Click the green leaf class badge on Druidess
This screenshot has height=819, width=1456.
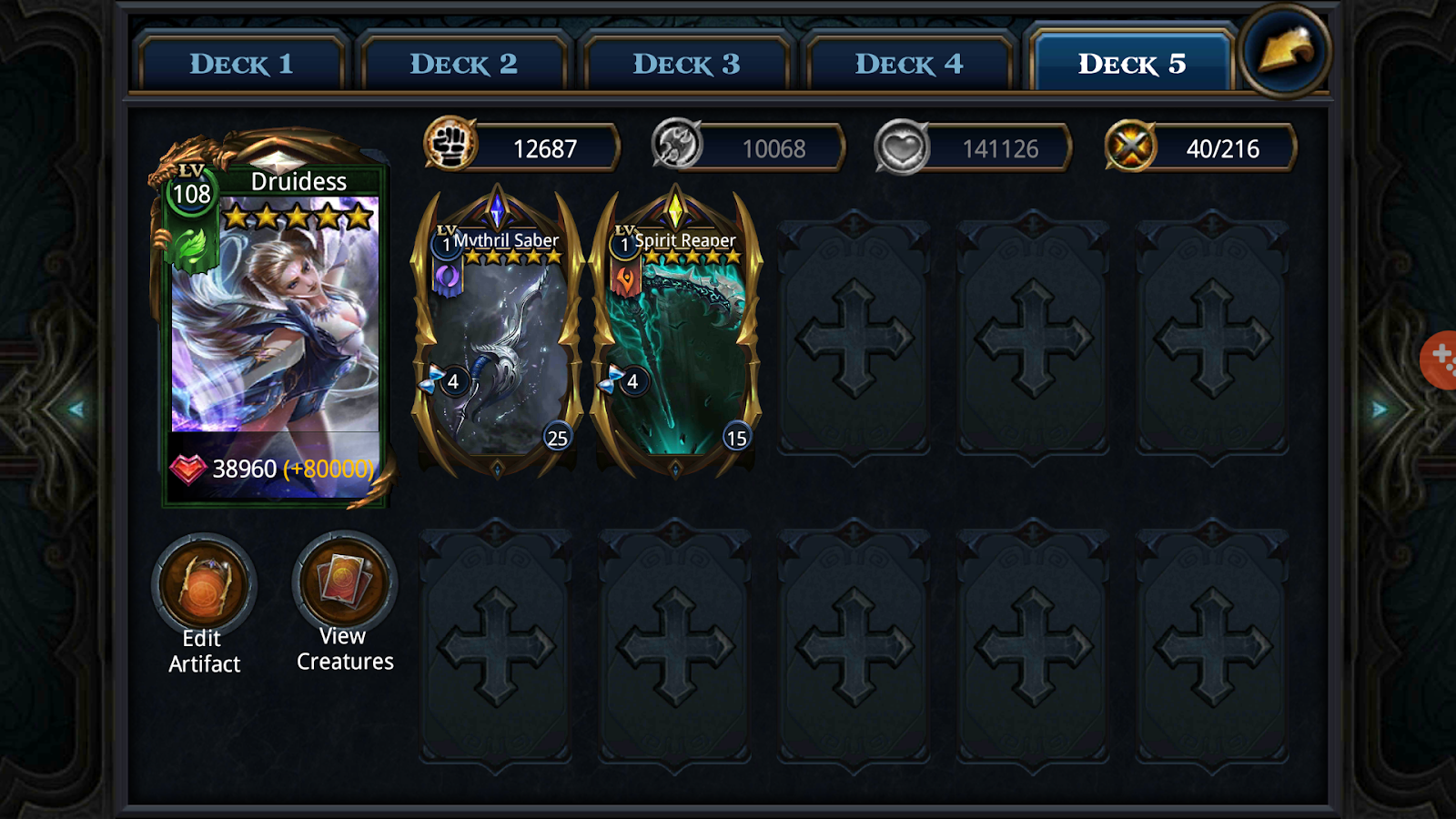point(191,248)
